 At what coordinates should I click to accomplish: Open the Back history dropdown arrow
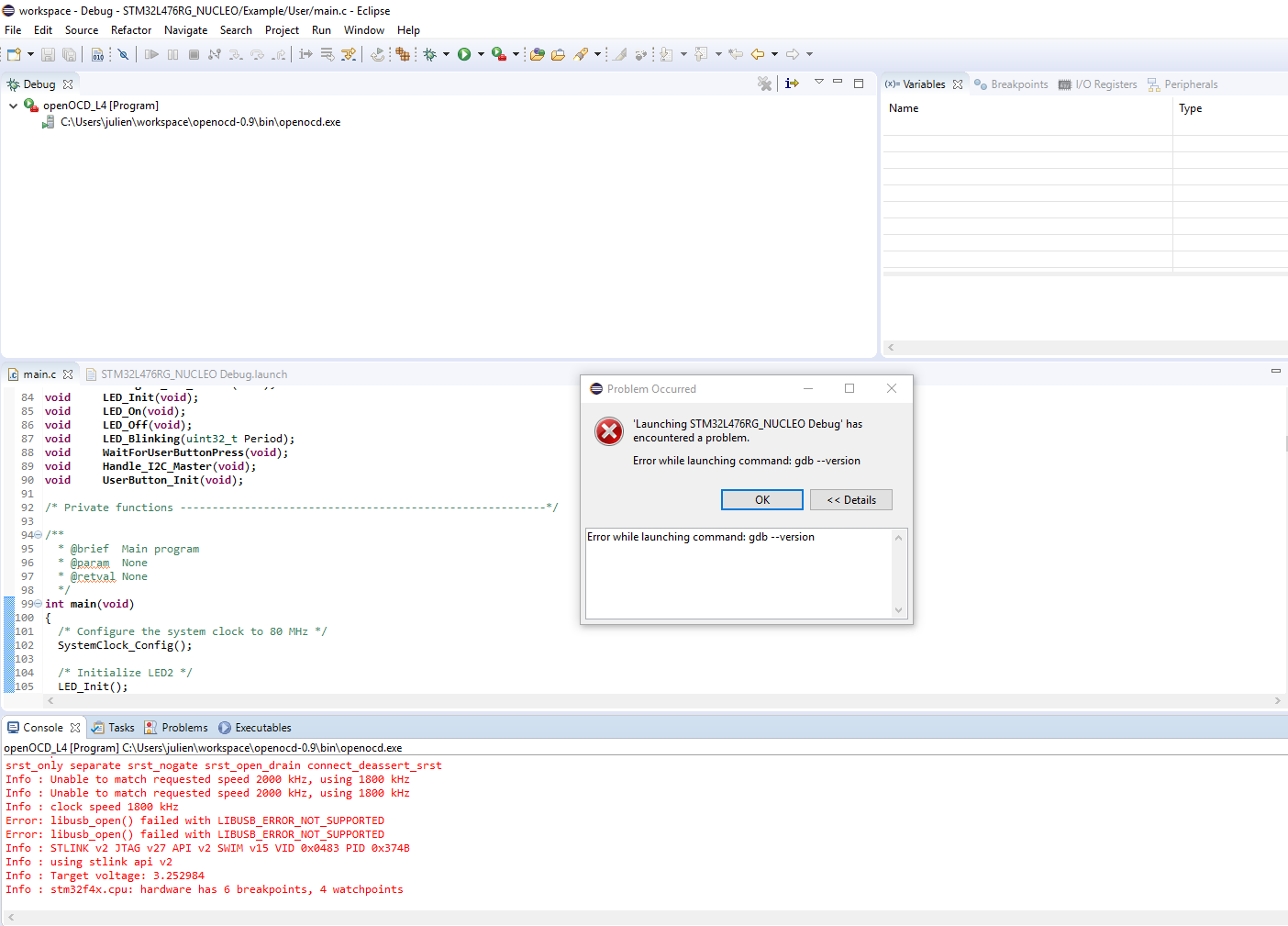(774, 54)
